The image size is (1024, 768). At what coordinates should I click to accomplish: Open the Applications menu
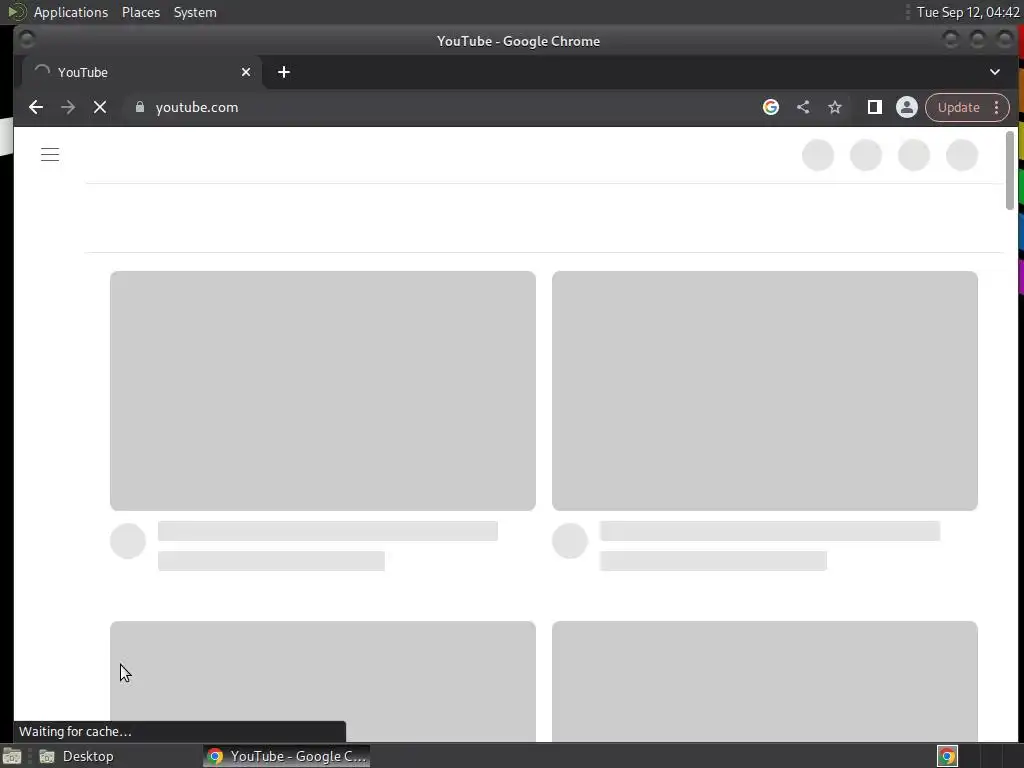tap(71, 12)
